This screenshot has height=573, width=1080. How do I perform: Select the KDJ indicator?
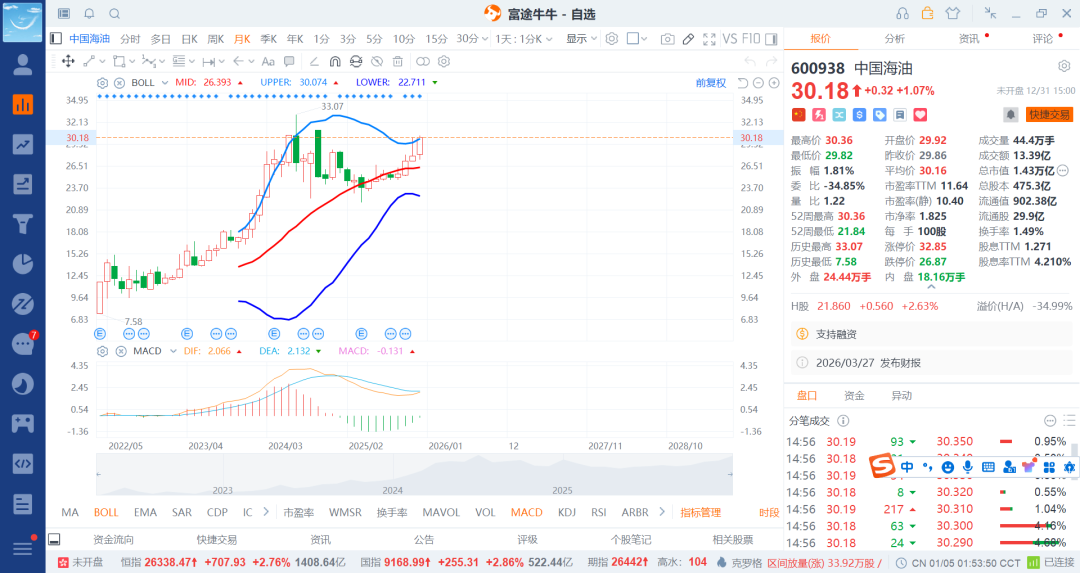coord(567,512)
